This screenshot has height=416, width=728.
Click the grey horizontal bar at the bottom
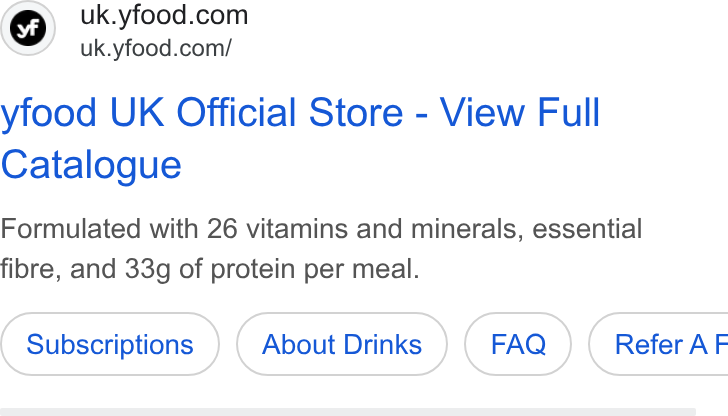(348, 412)
